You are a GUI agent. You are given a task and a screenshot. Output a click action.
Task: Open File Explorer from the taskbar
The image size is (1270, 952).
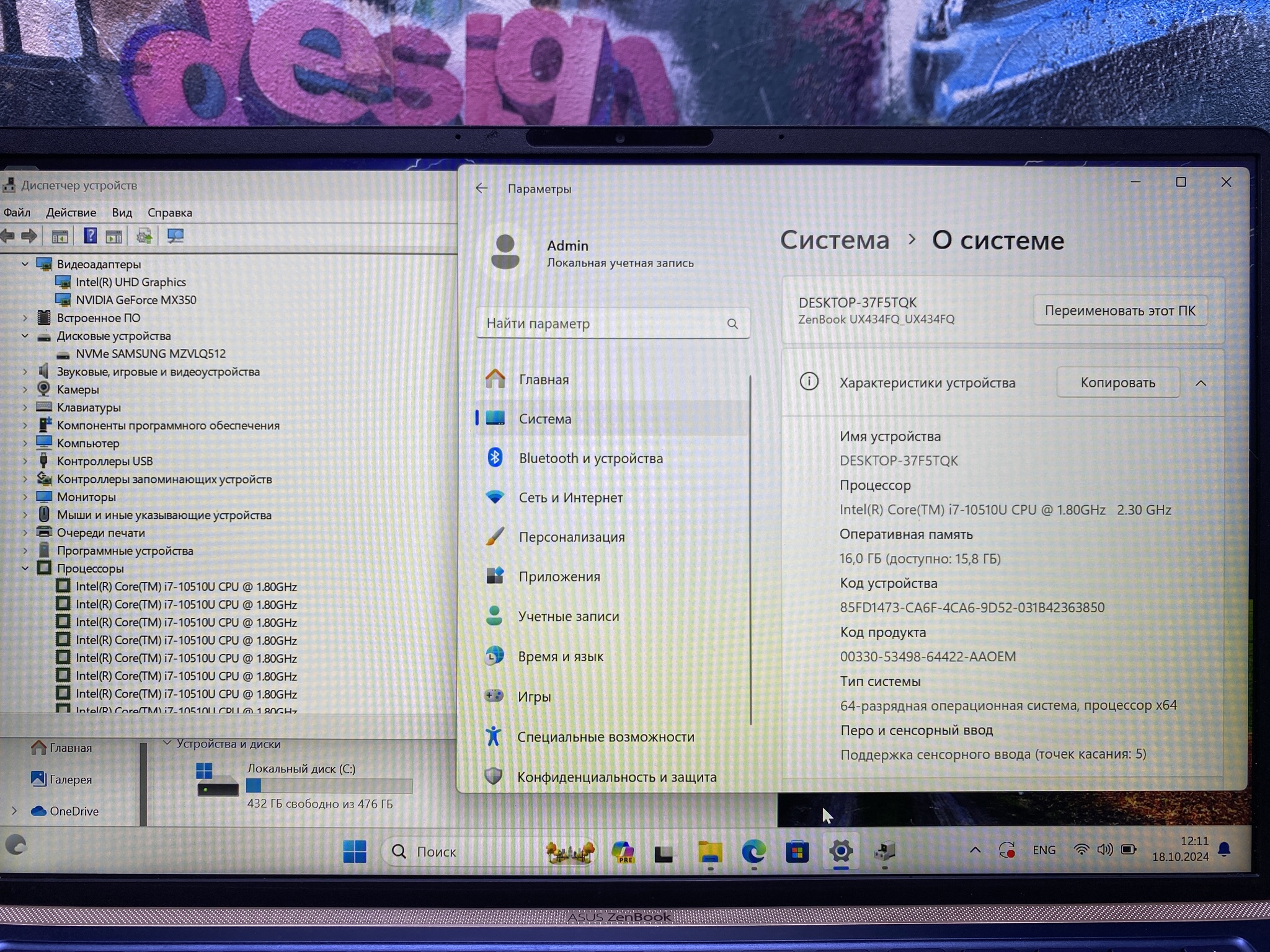tap(710, 852)
